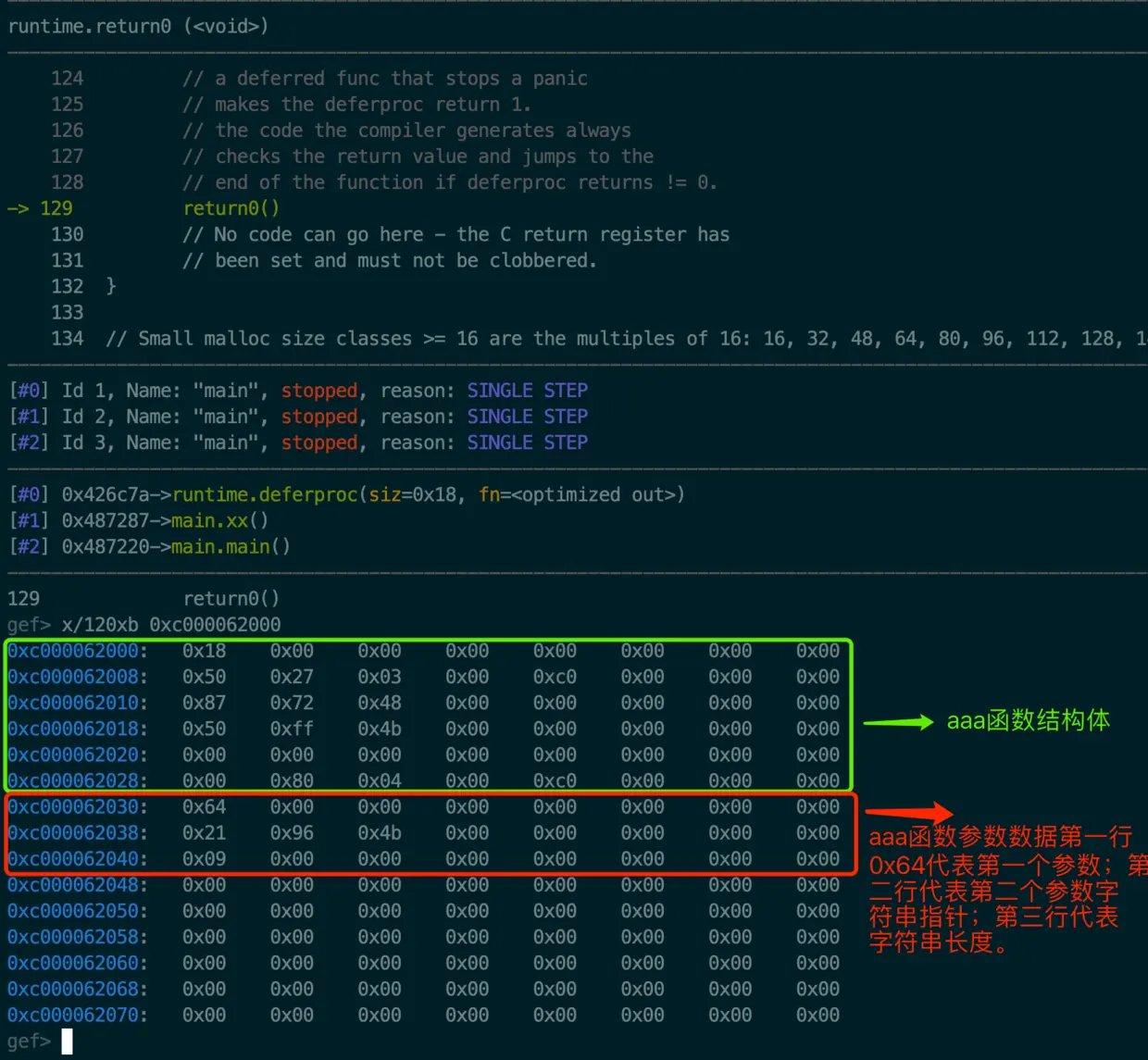The width and height of the screenshot is (1148, 1060).
Task: Click memory address 0xc000062028
Action: (73, 780)
